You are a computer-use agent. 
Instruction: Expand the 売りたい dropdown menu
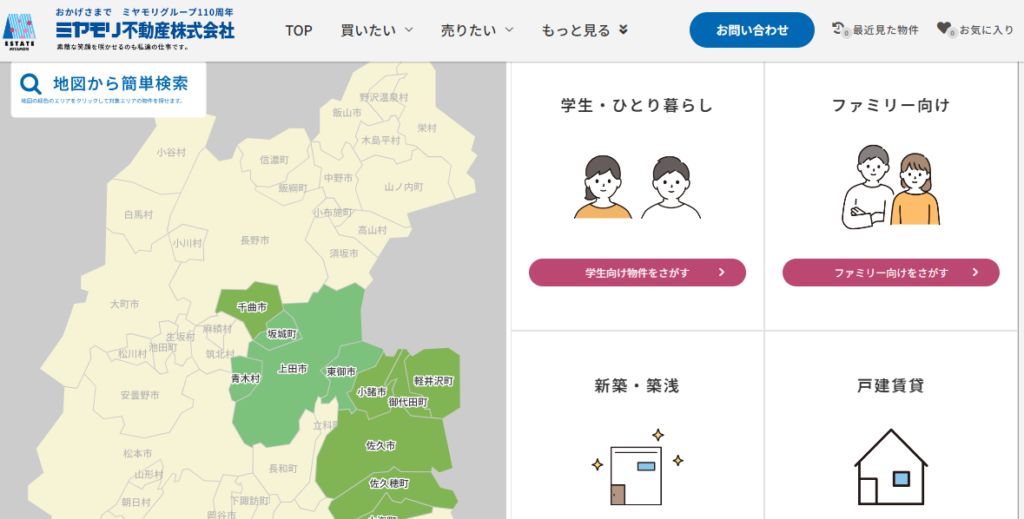click(477, 30)
